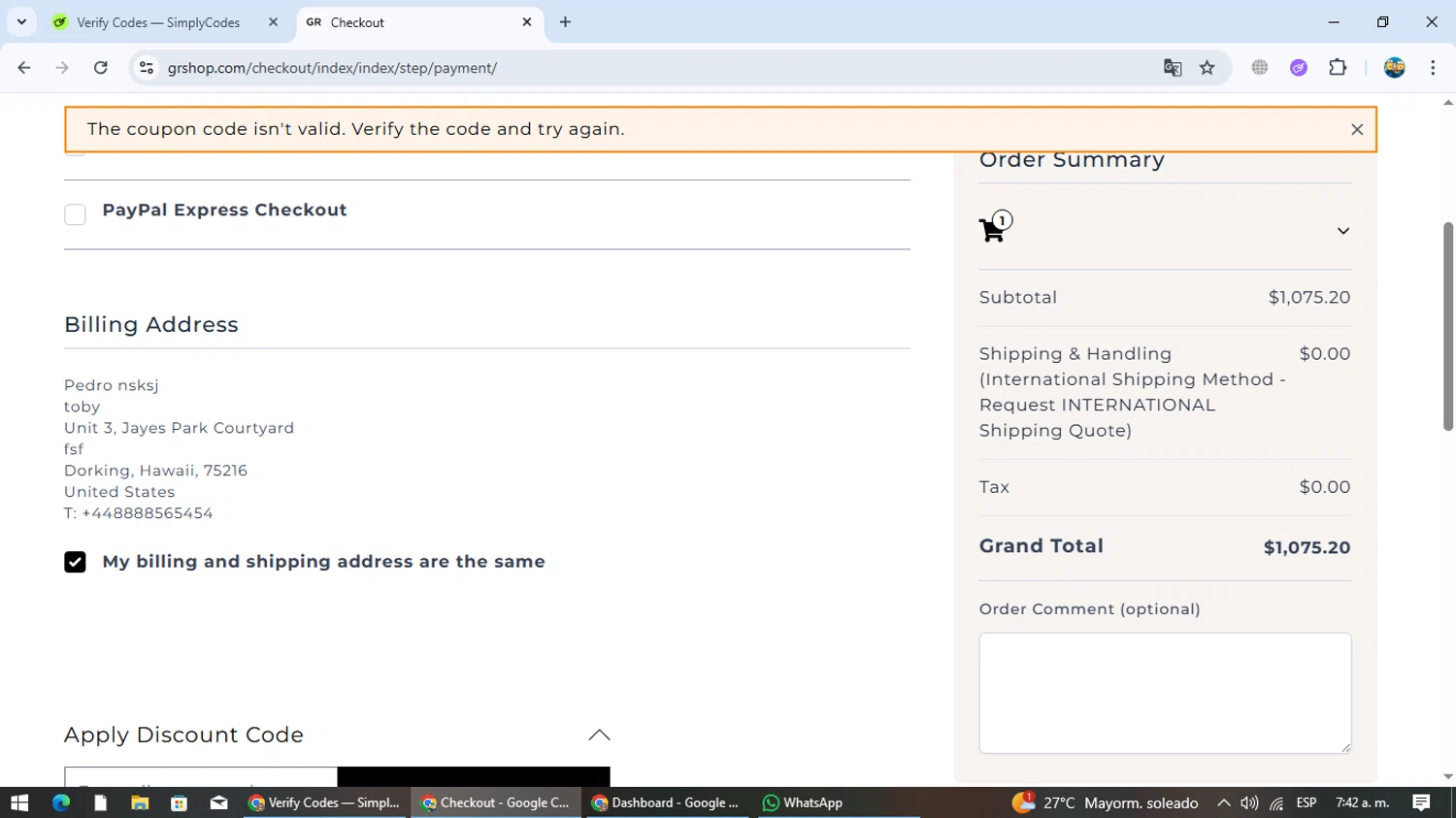Click the page vertical scrollbar thumb
The height and width of the screenshot is (818, 1456).
(1448, 326)
